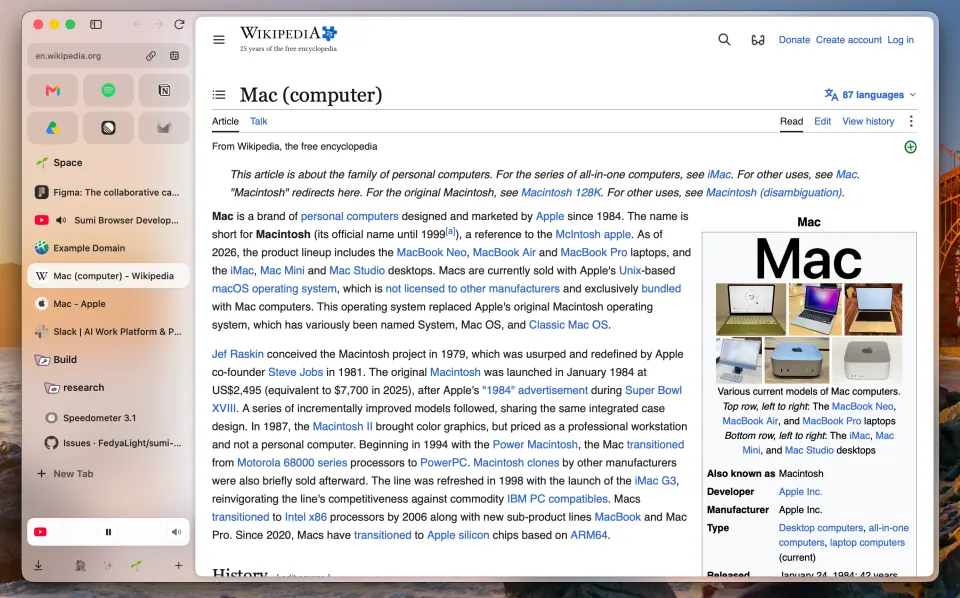Open Wikipedia appearance glasses icon

pyautogui.click(x=758, y=40)
